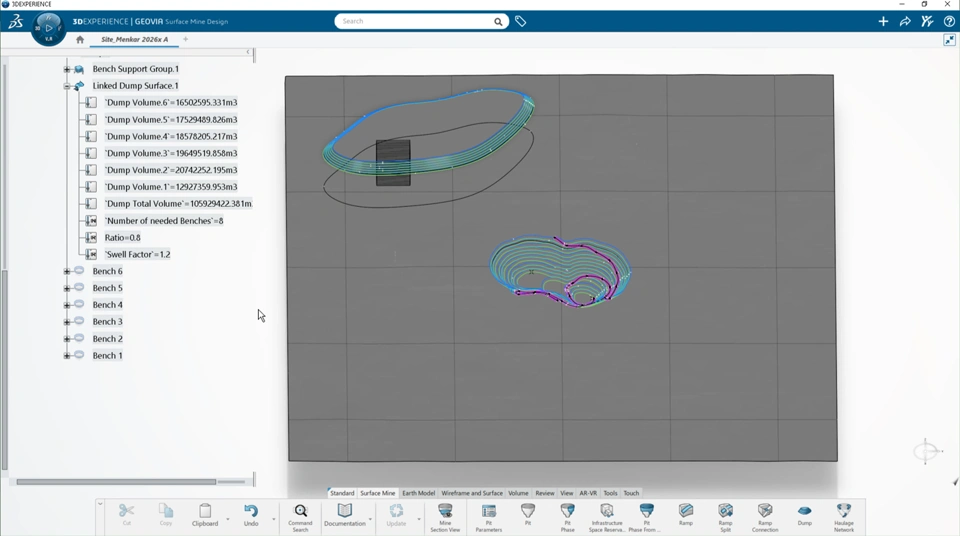Image resolution: width=960 pixels, height=536 pixels.
Task: Select the Pit tool
Action: [528, 515]
